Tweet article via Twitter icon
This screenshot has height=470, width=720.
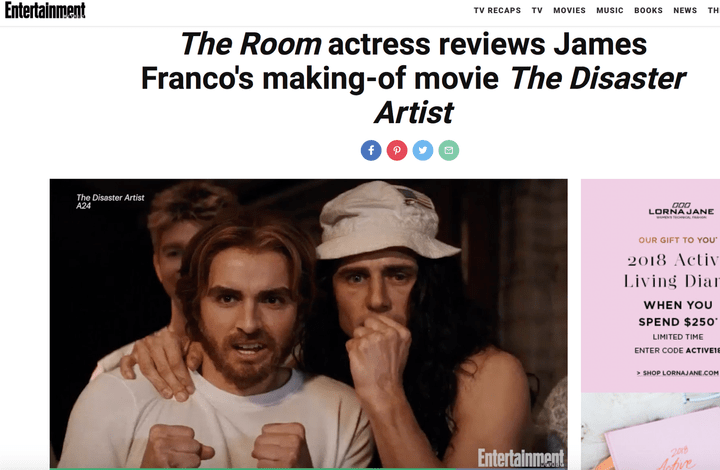click(423, 150)
